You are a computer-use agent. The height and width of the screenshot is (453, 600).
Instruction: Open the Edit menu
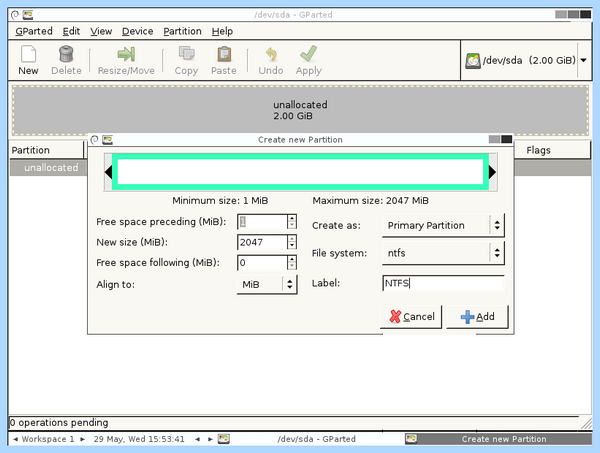[71, 31]
